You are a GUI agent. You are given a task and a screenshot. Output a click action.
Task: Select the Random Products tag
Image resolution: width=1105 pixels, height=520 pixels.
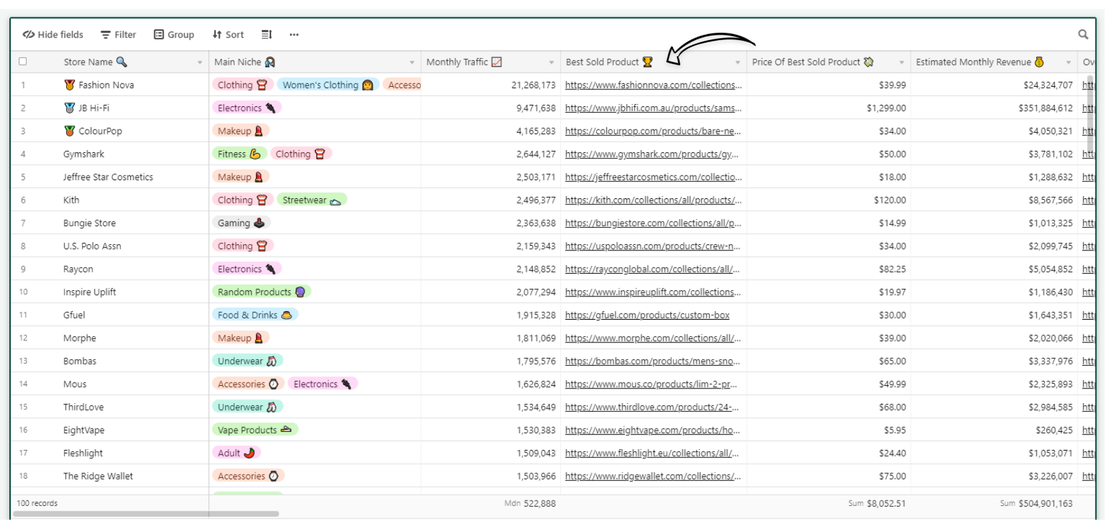pos(261,292)
